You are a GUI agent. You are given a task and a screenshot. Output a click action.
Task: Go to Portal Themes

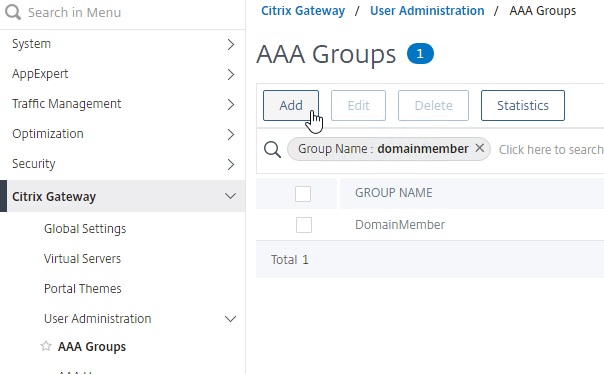coord(83,289)
